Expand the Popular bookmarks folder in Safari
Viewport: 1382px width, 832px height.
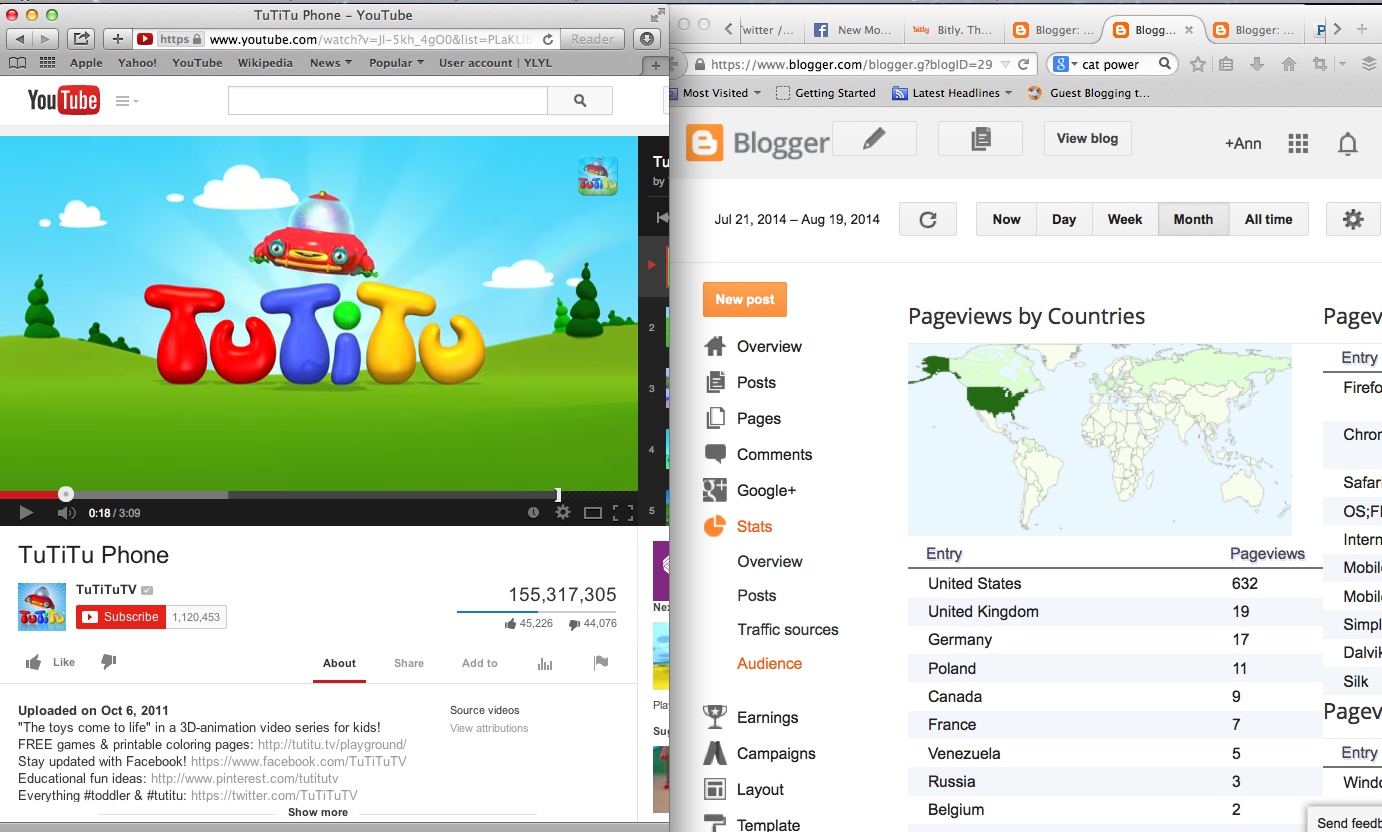pos(397,62)
